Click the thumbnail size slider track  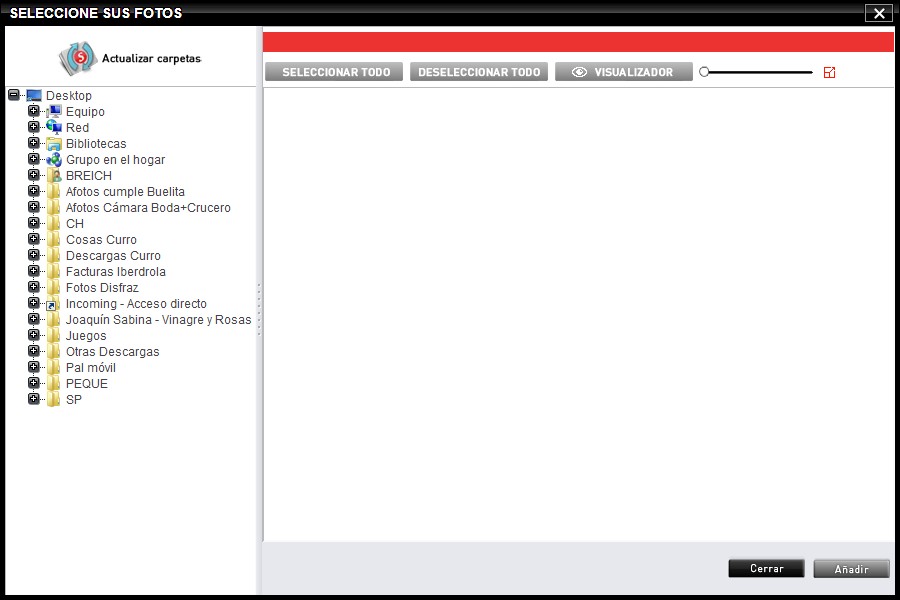[761, 72]
